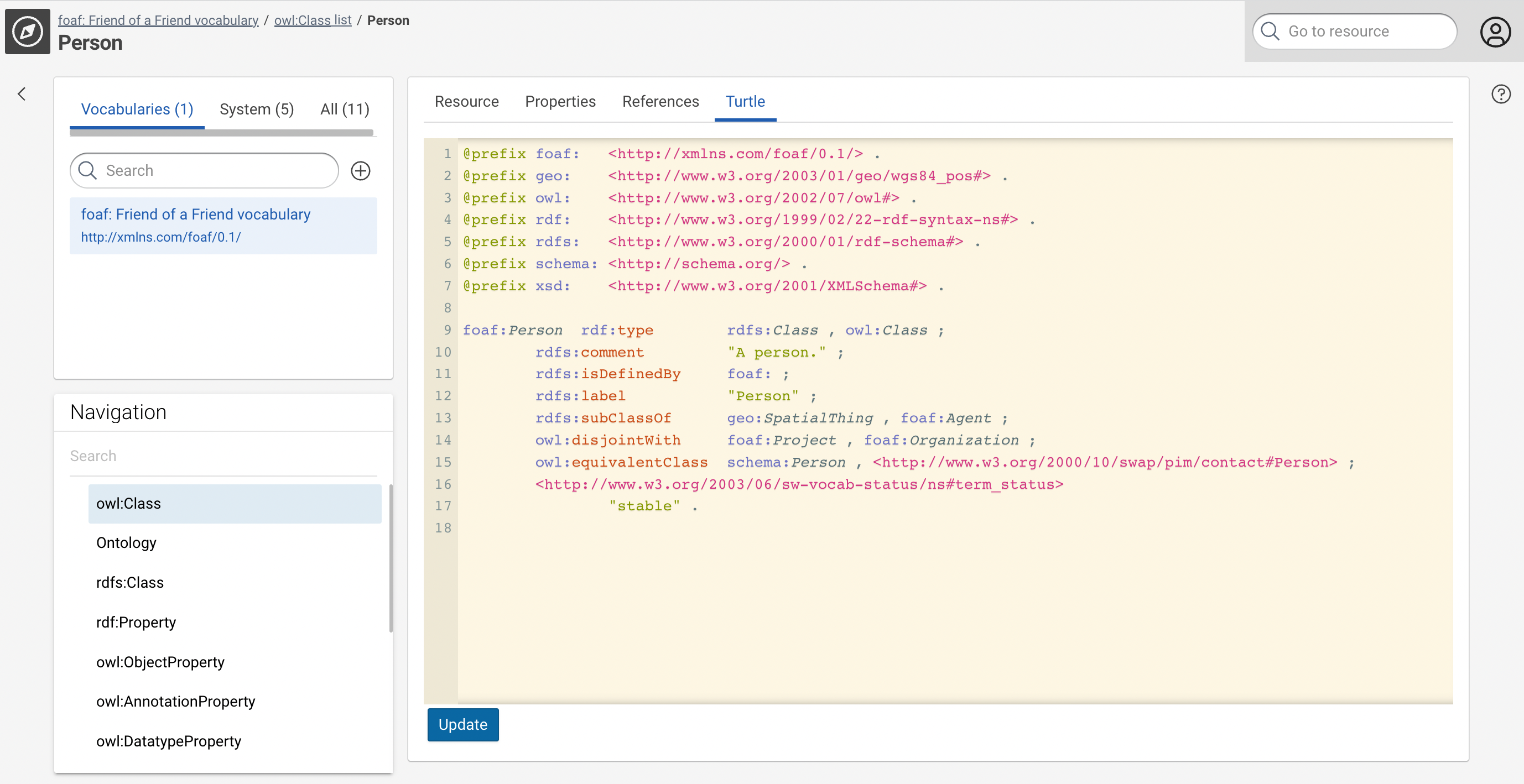Viewport: 1524px width, 784px height.
Task: Open the References tab
Action: 660,102
